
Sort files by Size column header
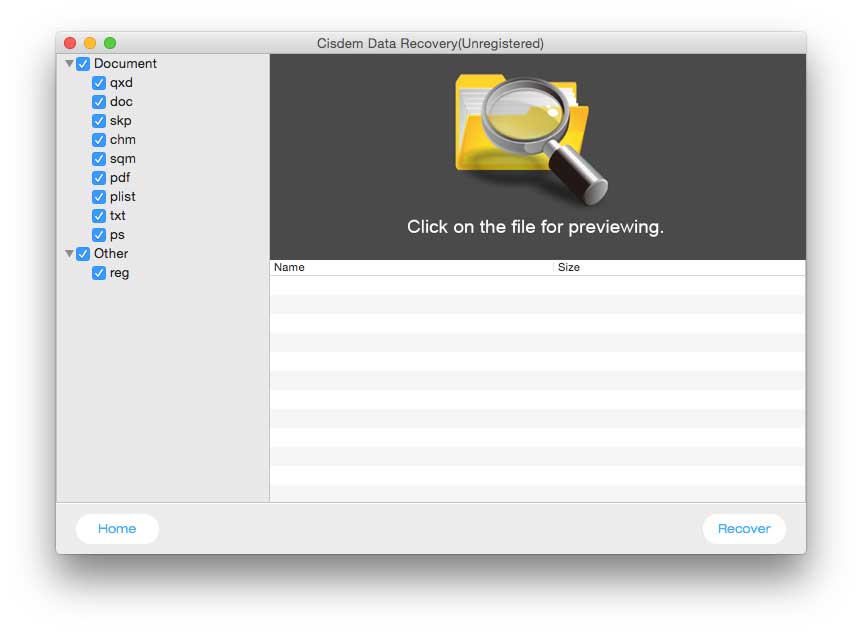pos(679,267)
